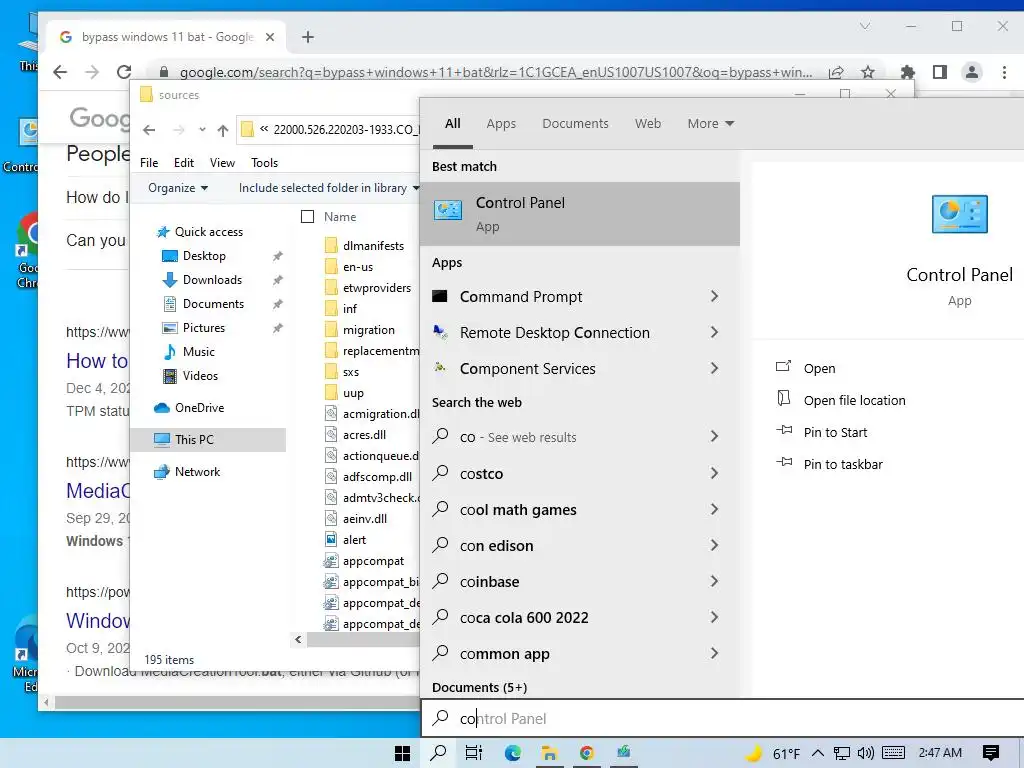Open Control Panel best match result
The width and height of the screenshot is (1024, 768).
click(580, 214)
